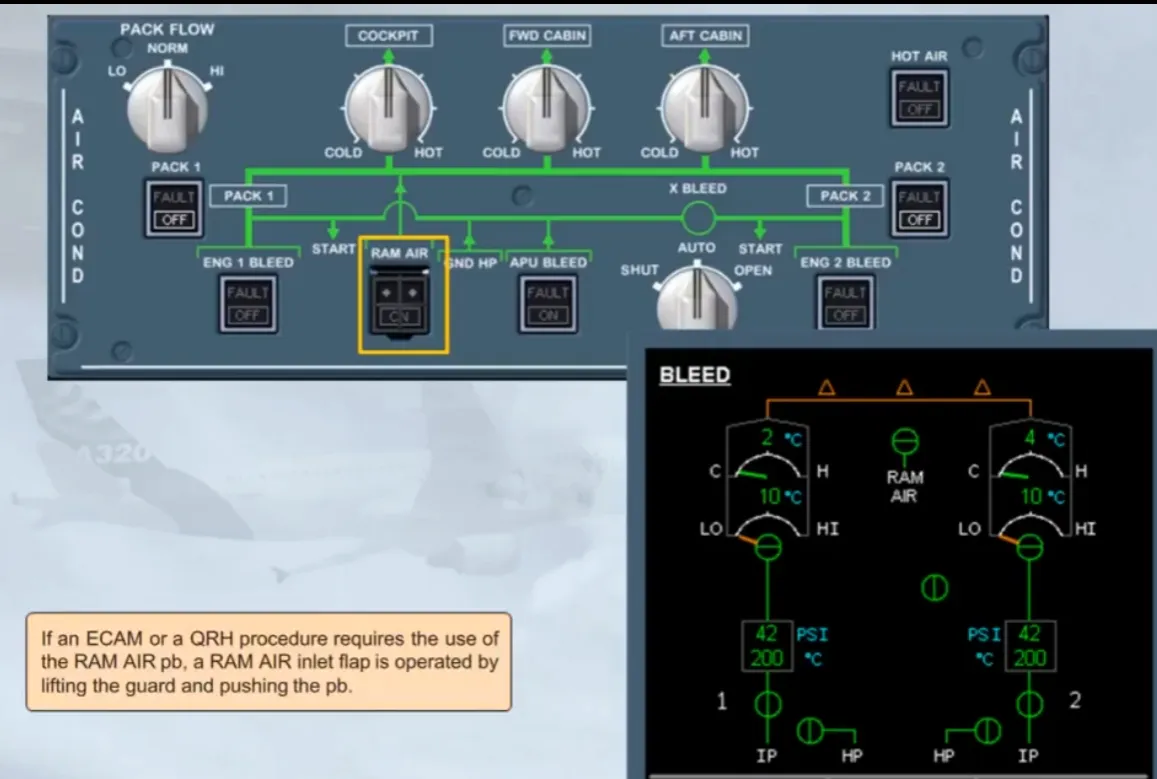Toggle the ENG 1 BLEED pushbutton
This screenshot has width=1157, height=779.
(248, 303)
